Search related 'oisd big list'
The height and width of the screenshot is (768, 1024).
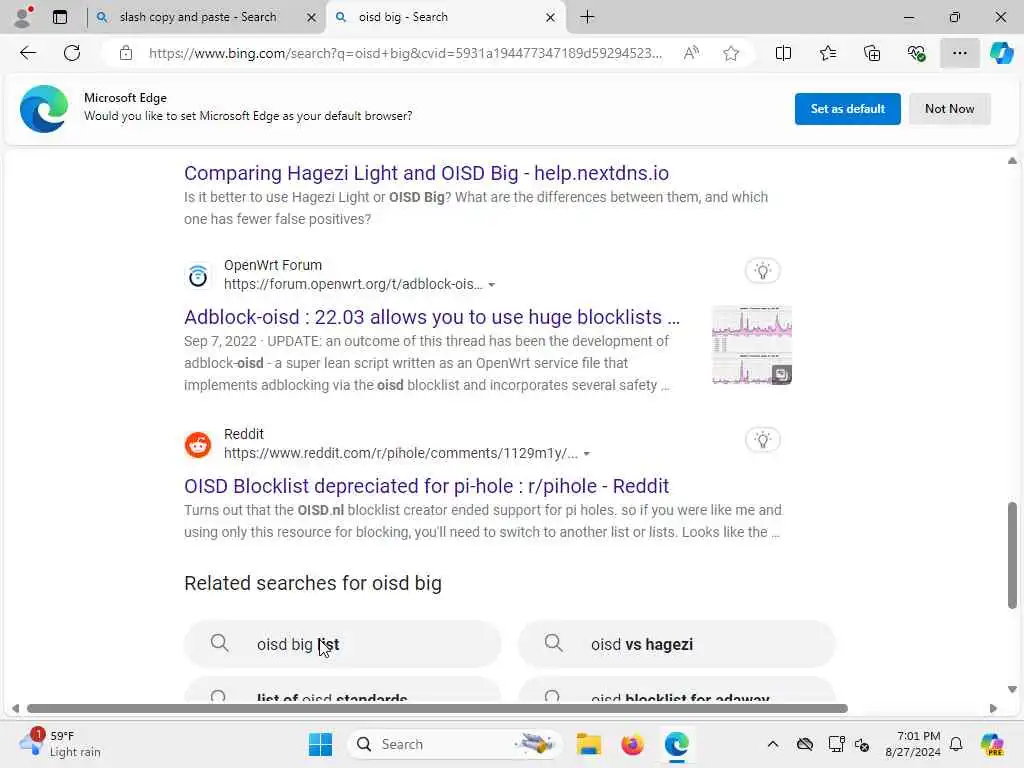point(343,644)
